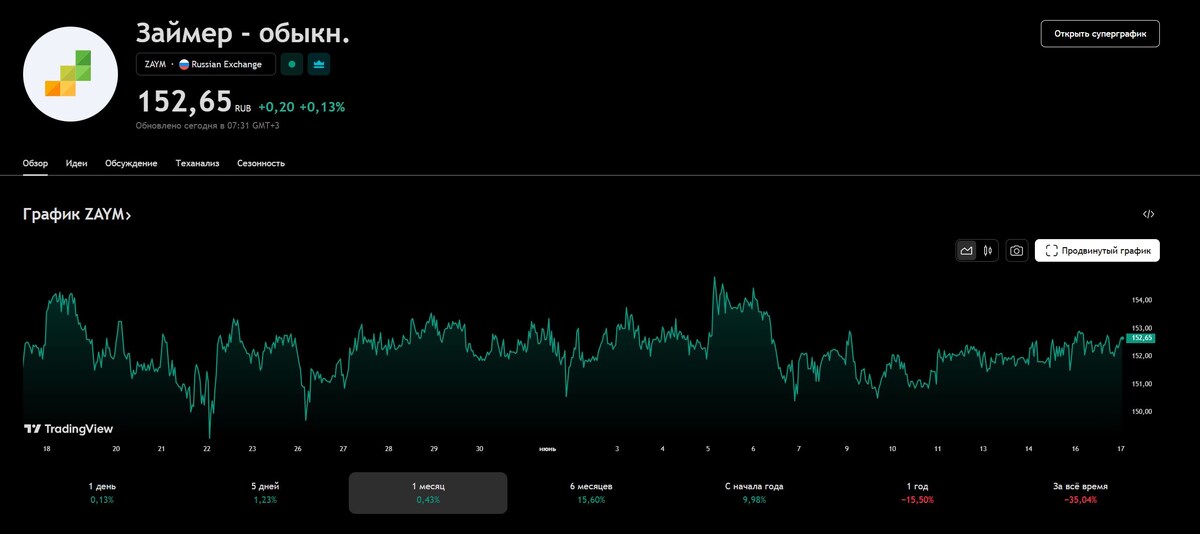Click the 154,00 price axis label
This screenshot has width=1200, height=534.
pos(1141,300)
